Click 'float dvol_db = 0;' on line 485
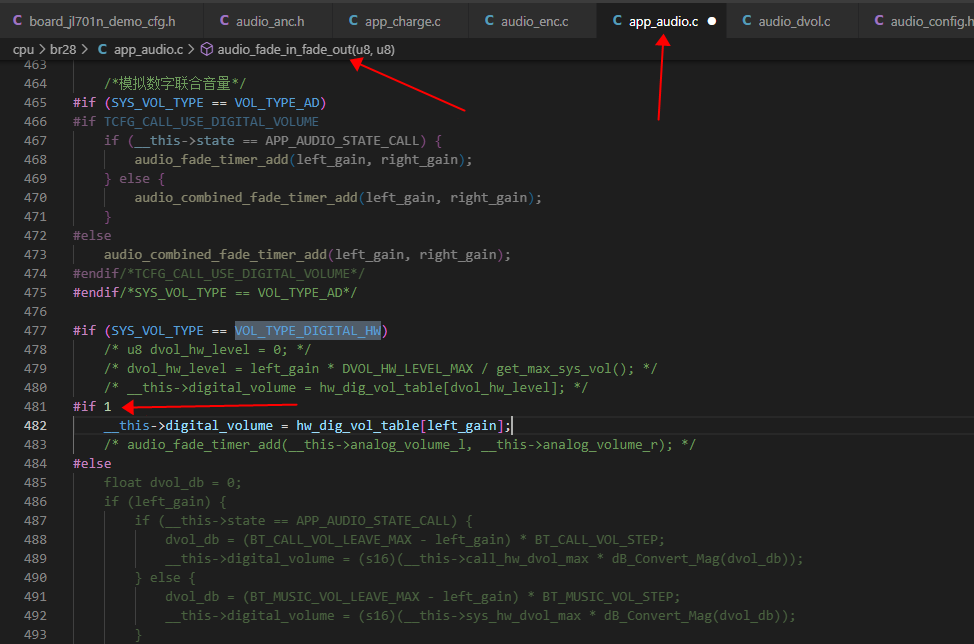The height and width of the screenshot is (644, 974). tap(173, 483)
